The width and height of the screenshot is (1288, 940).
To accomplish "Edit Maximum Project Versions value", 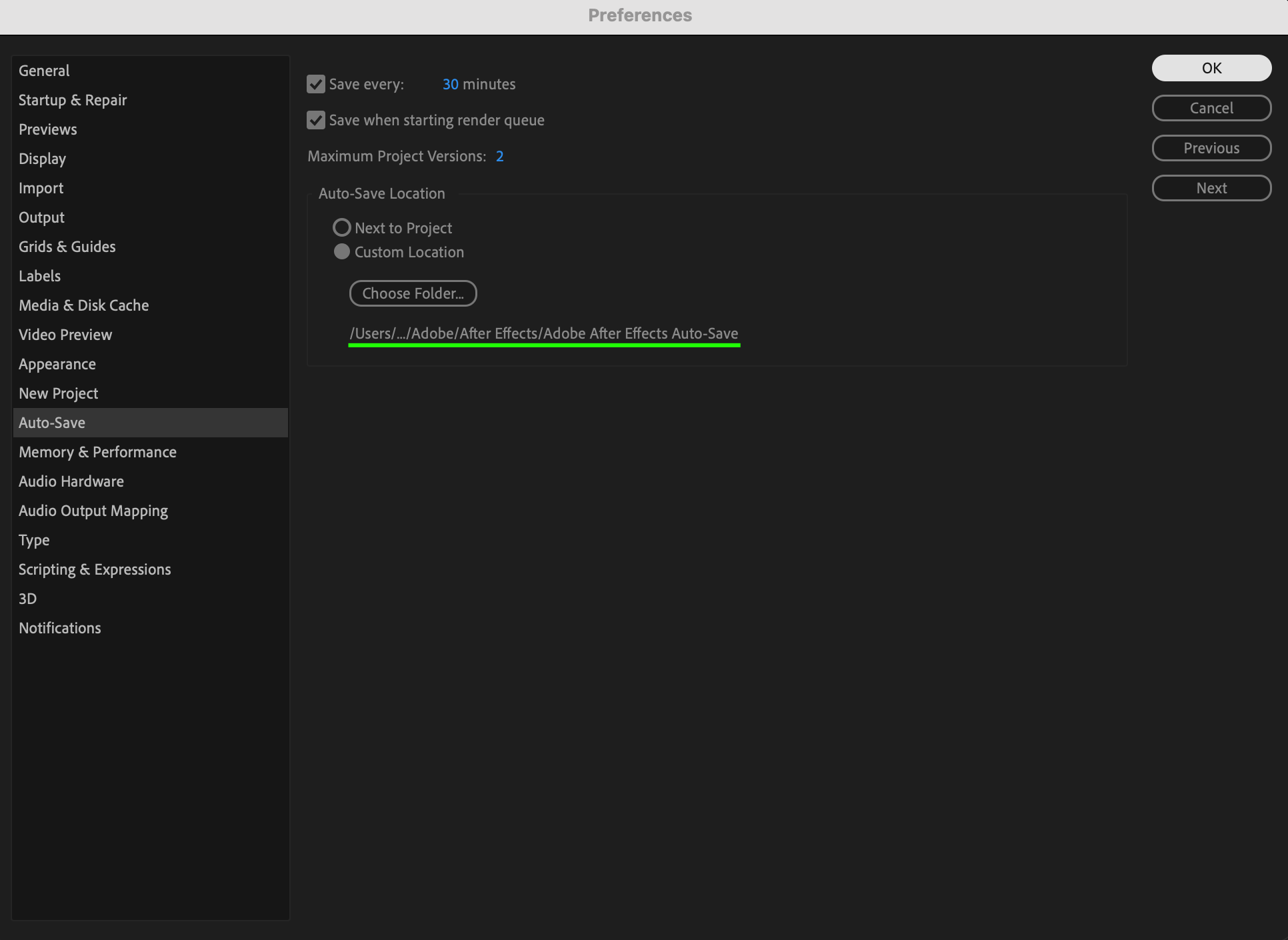I will tap(499, 156).
